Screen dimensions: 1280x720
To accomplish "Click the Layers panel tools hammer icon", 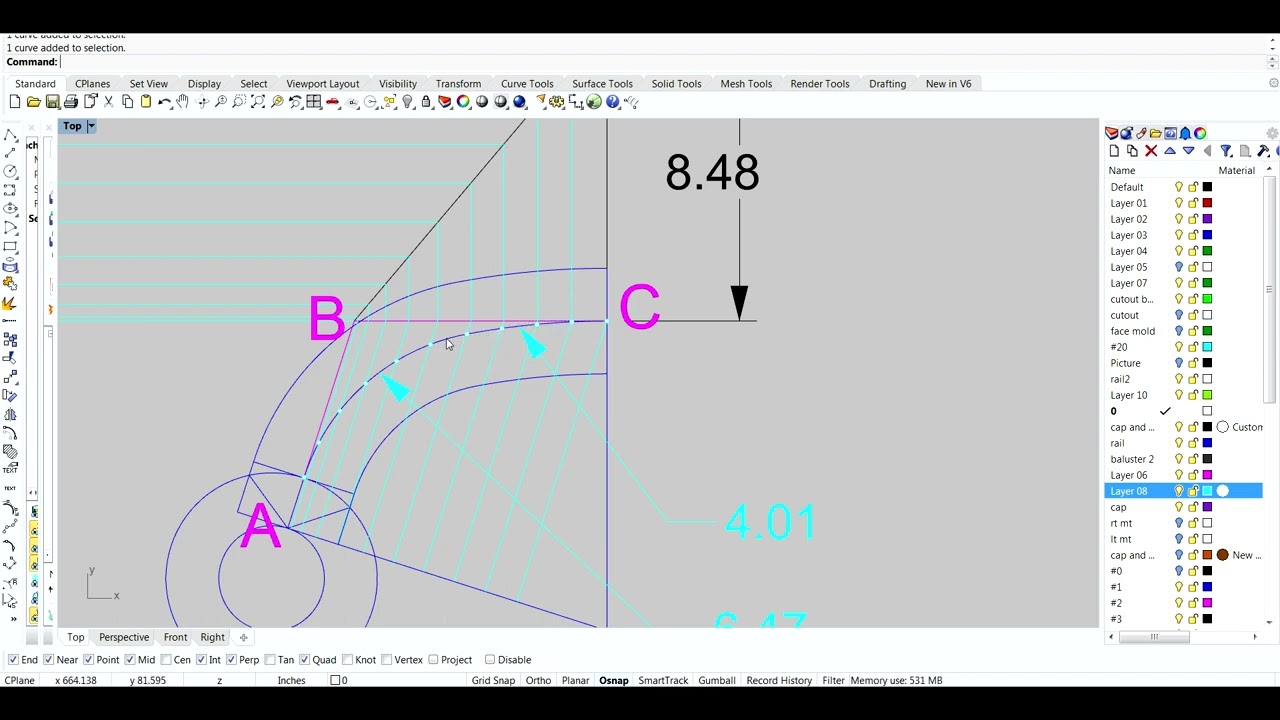I will [1263, 151].
